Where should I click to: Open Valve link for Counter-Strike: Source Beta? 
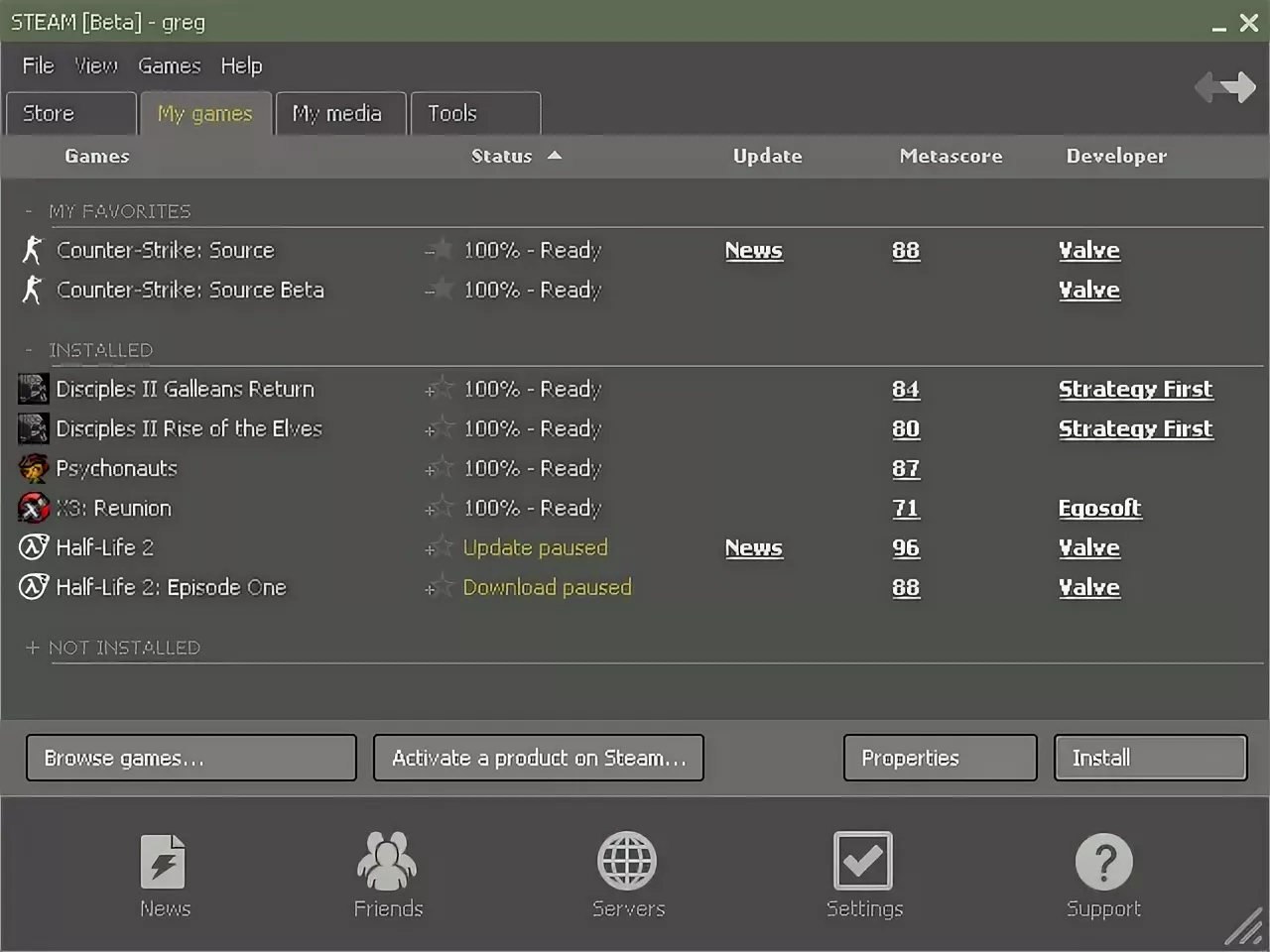coord(1088,290)
